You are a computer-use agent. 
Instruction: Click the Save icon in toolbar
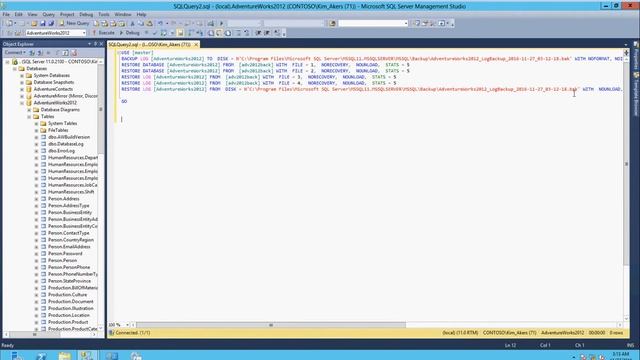coord(42,24)
